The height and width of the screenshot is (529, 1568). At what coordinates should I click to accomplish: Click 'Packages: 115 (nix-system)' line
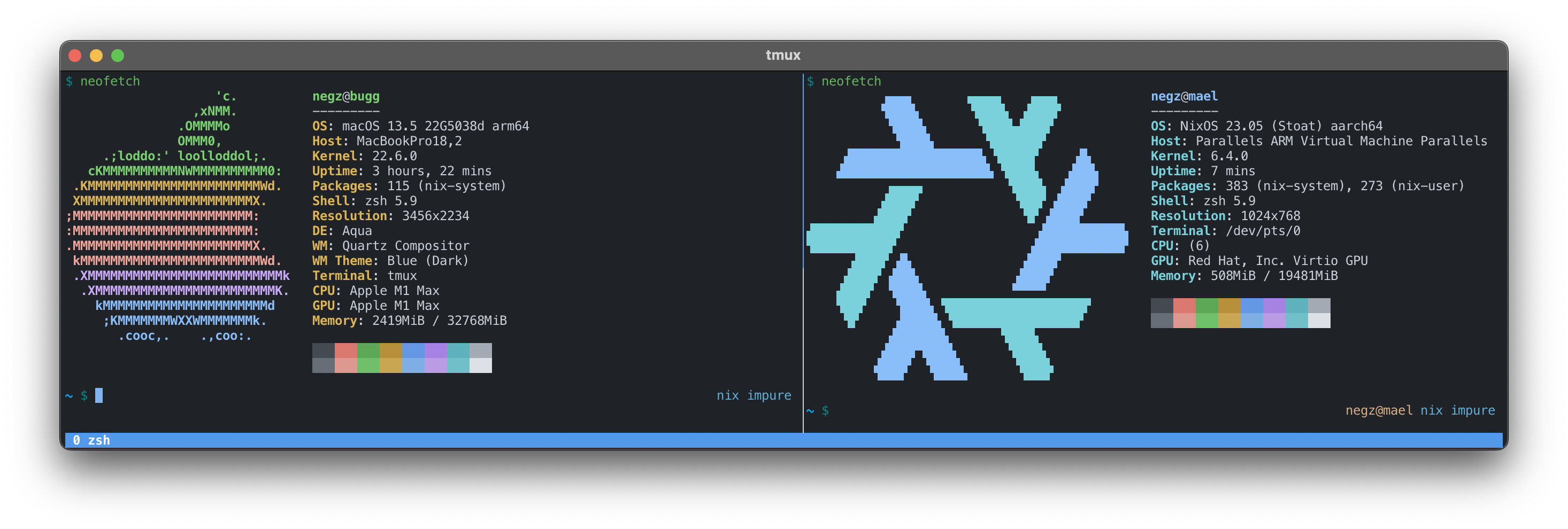coord(409,185)
